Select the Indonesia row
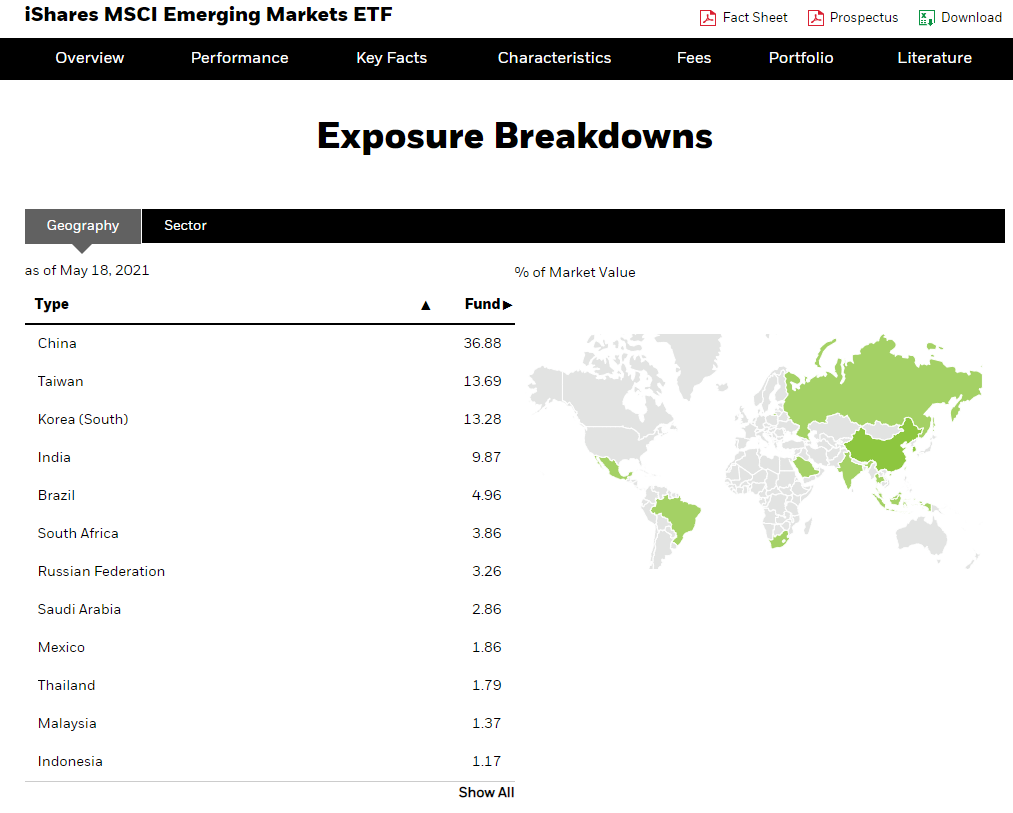1013x813 pixels. click(269, 762)
